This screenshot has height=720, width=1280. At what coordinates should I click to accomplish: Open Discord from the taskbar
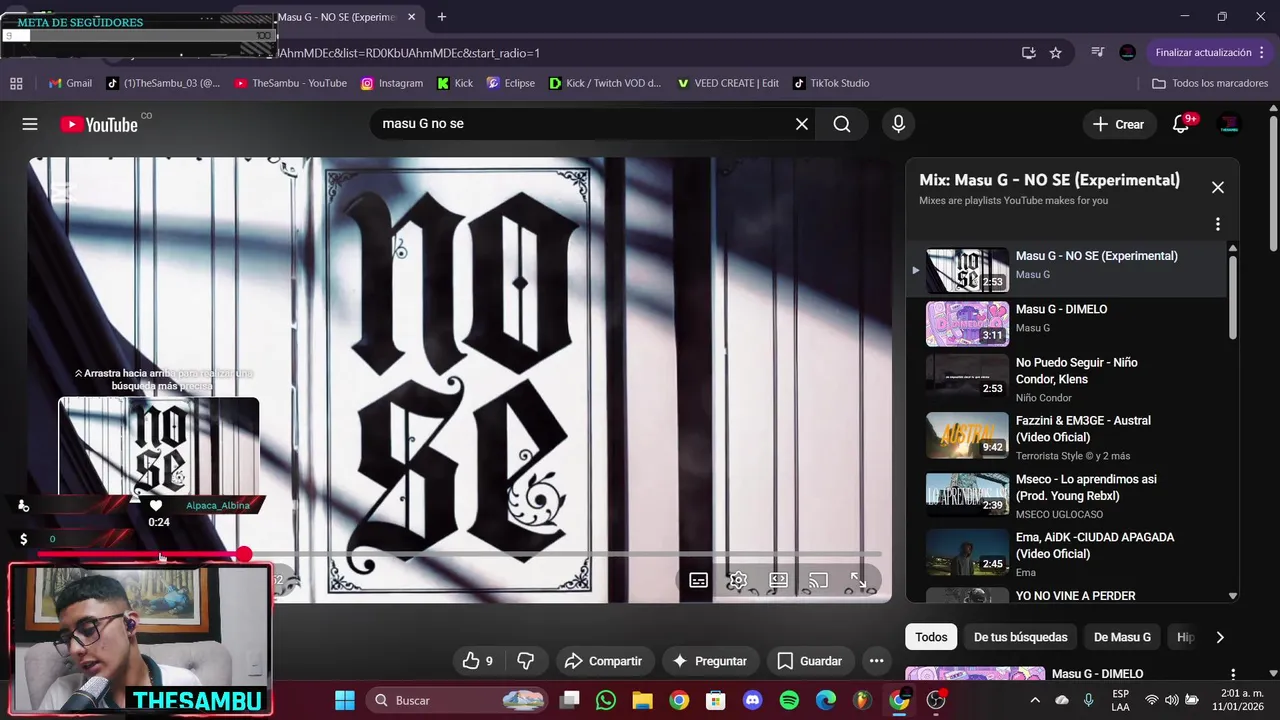(752, 700)
